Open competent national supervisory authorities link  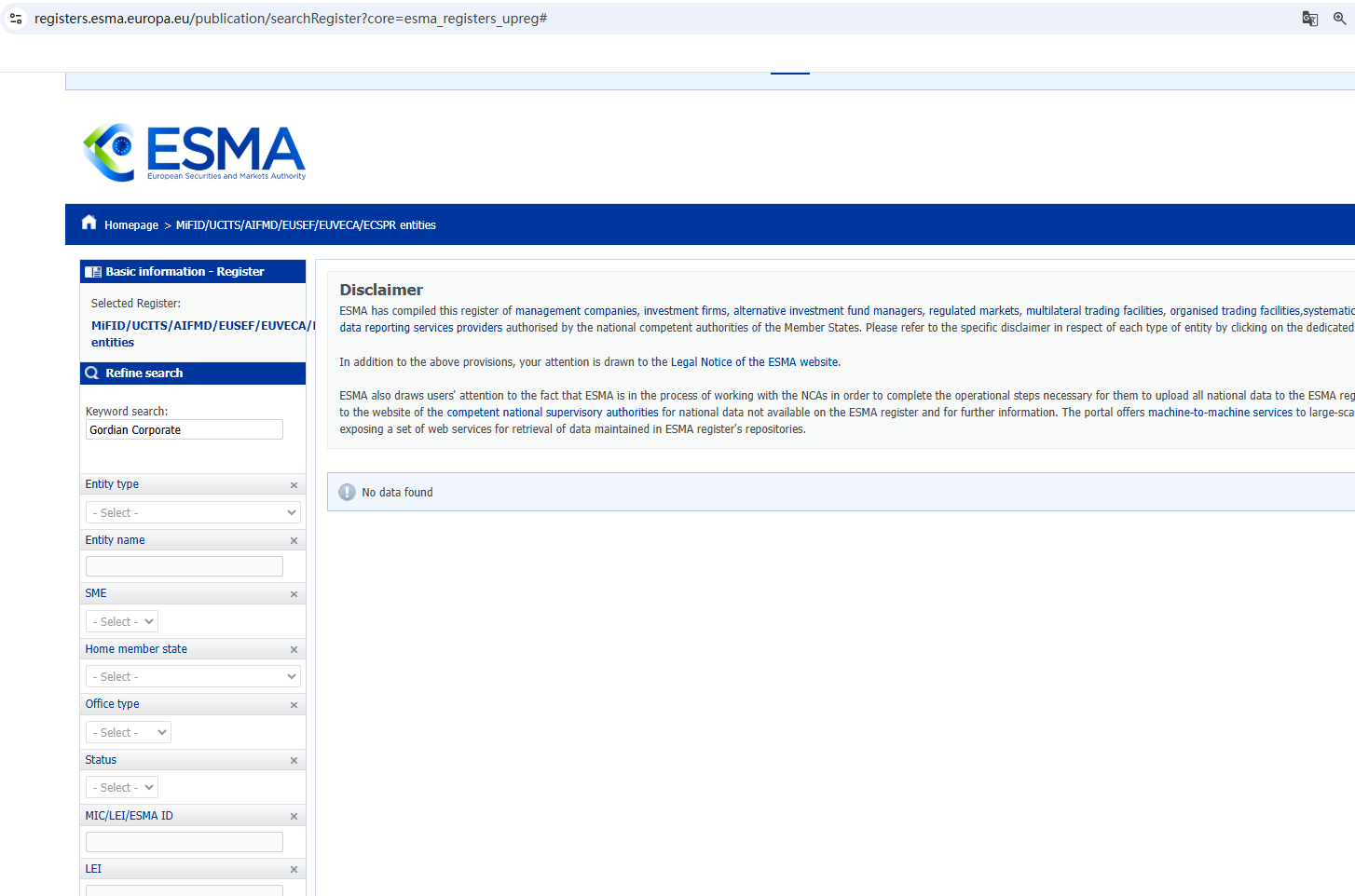click(x=553, y=413)
